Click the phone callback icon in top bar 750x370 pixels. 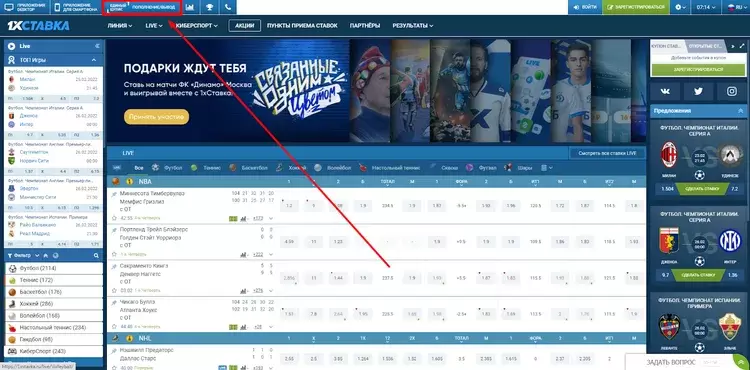pyautogui.click(x=228, y=7)
